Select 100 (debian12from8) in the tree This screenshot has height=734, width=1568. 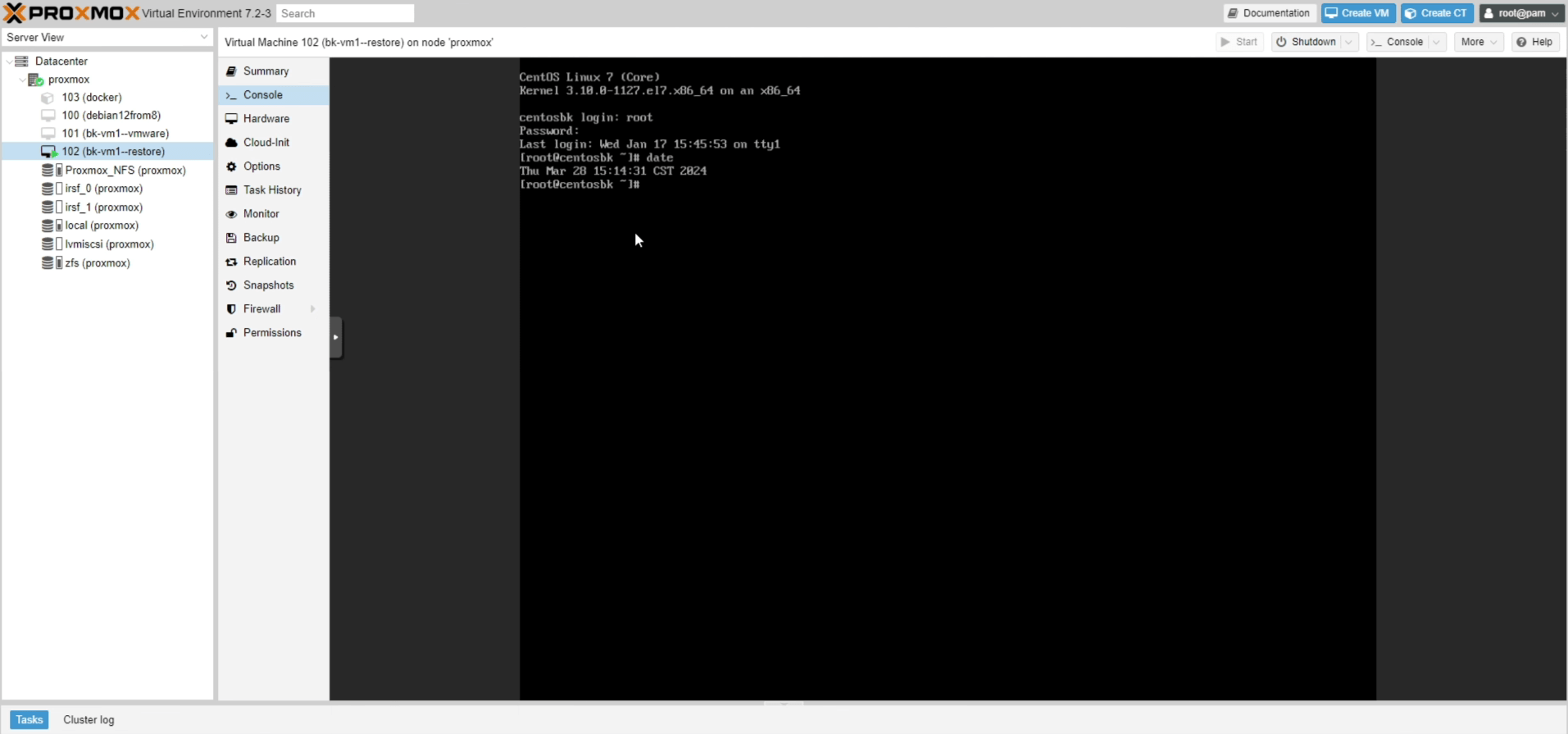point(107,116)
